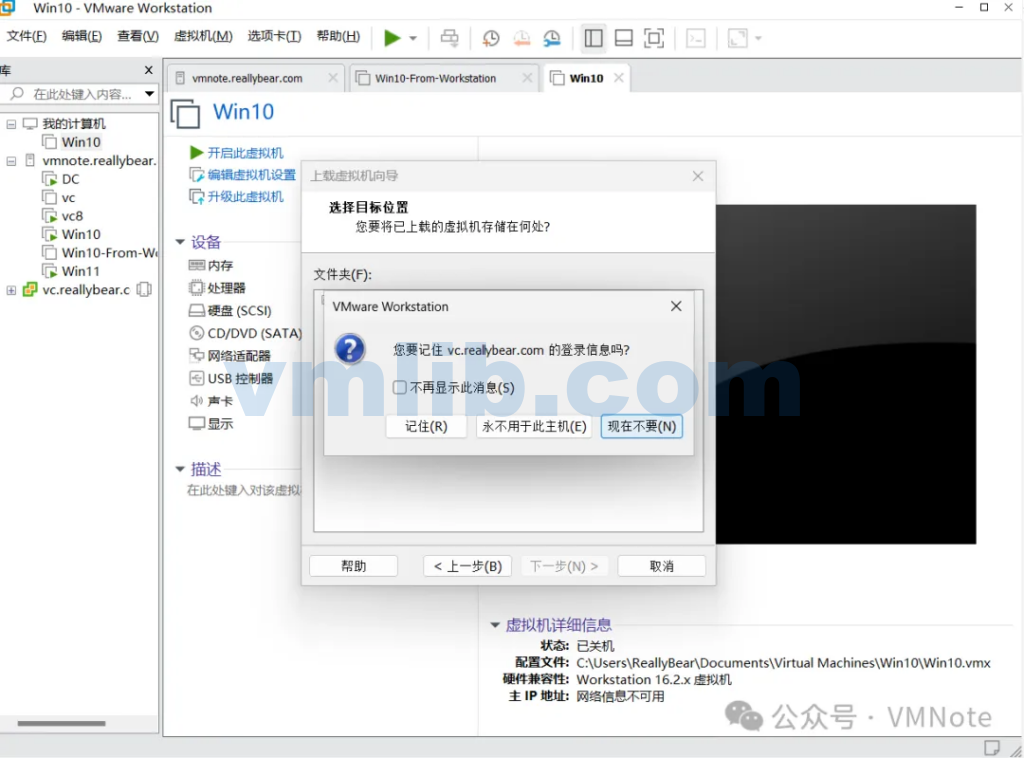The width and height of the screenshot is (1024, 758).
Task: Collapse the 虚拟机详细信息 section
Action: 495,625
